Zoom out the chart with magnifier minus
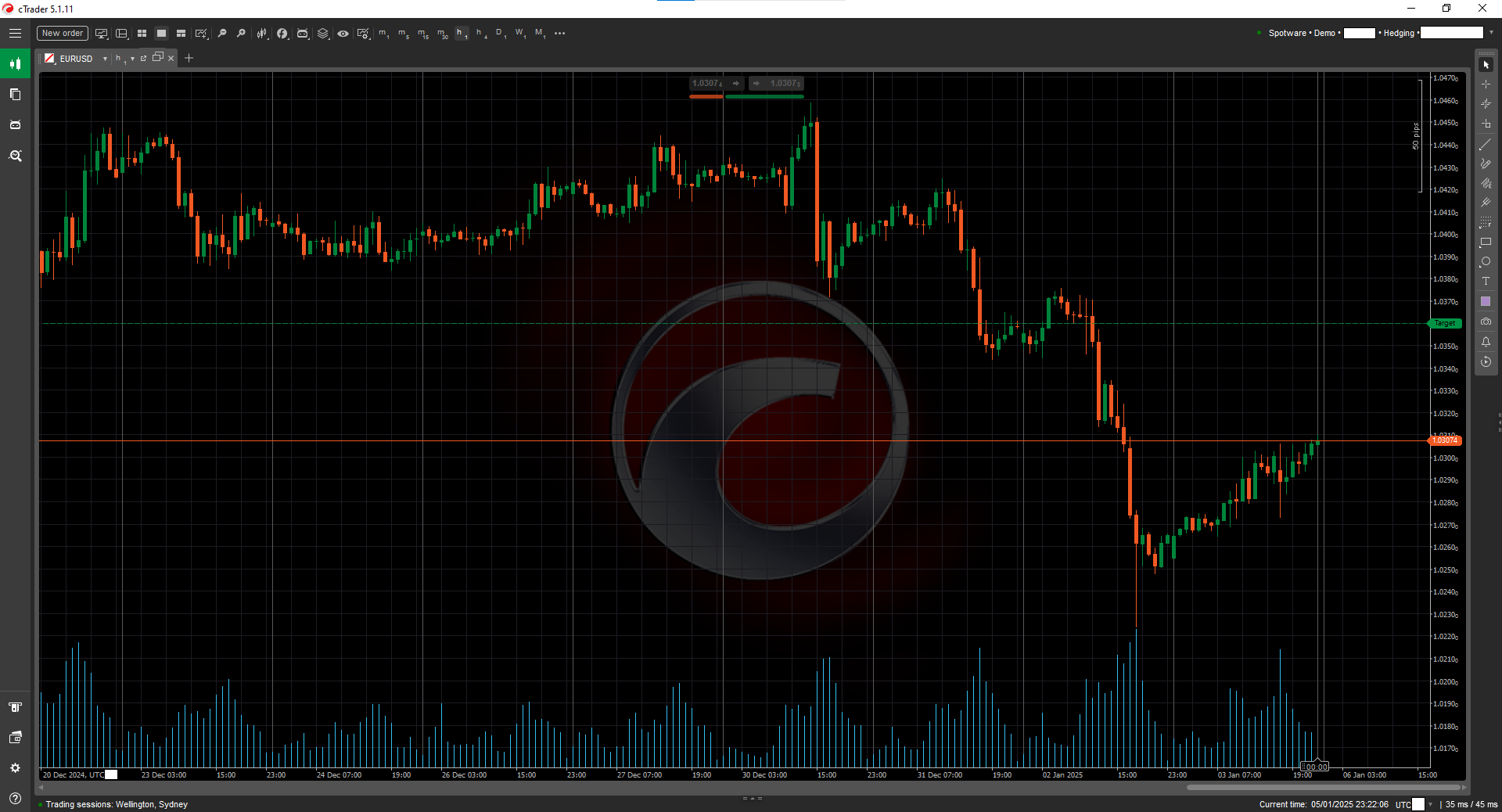The width and height of the screenshot is (1502, 812). [222, 34]
